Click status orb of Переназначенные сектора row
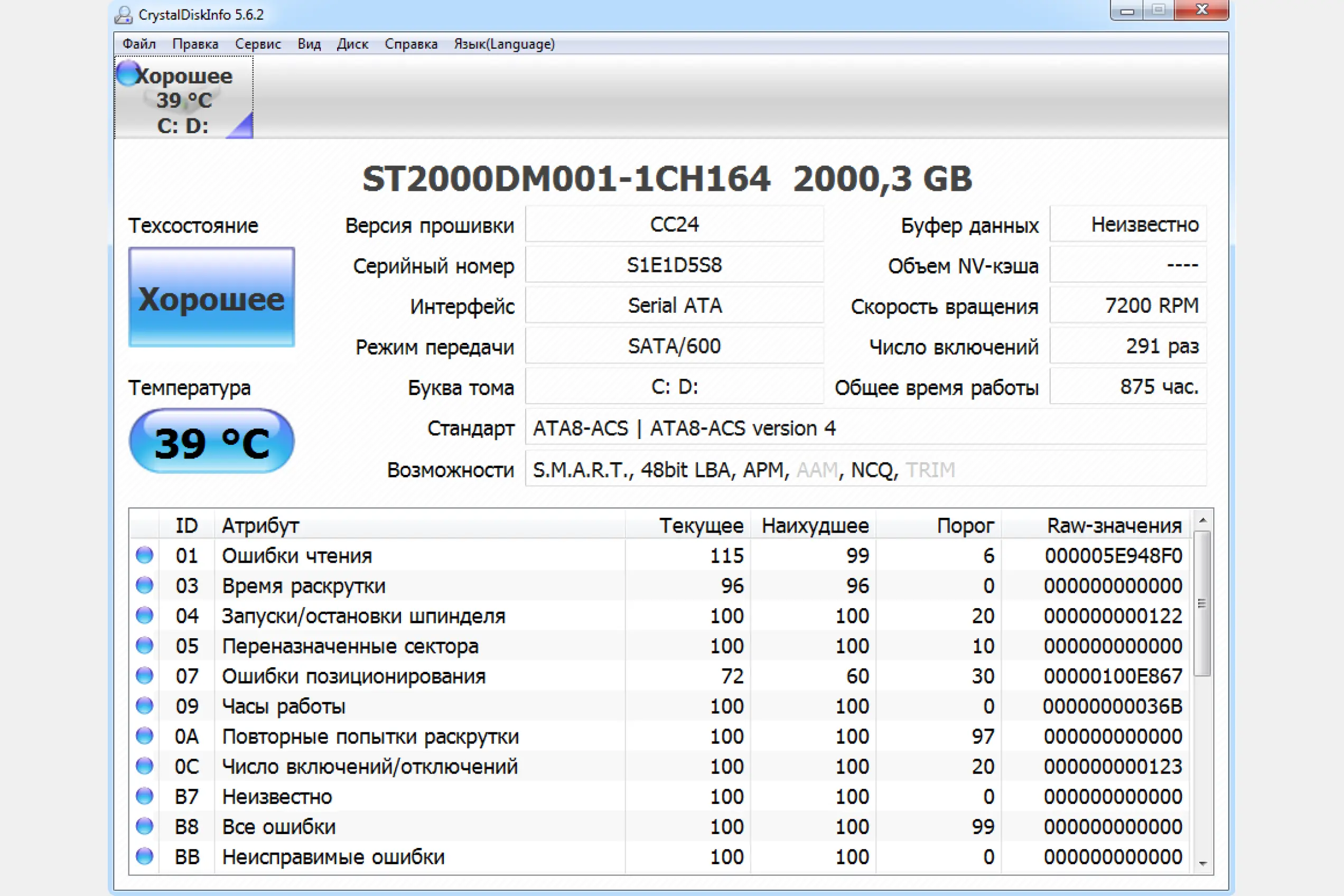 (x=145, y=646)
